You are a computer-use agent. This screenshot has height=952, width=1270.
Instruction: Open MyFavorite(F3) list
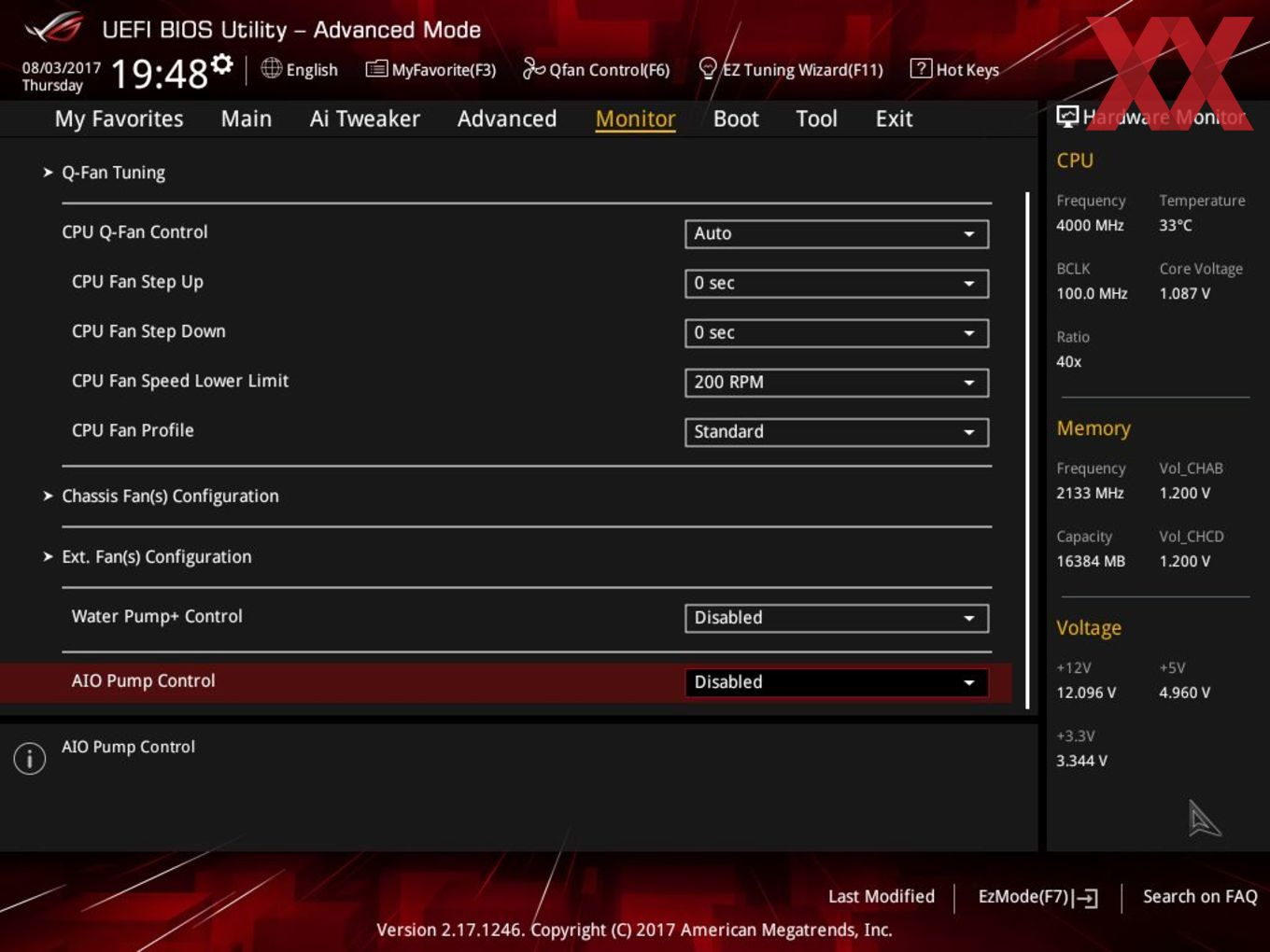pyautogui.click(x=430, y=70)
